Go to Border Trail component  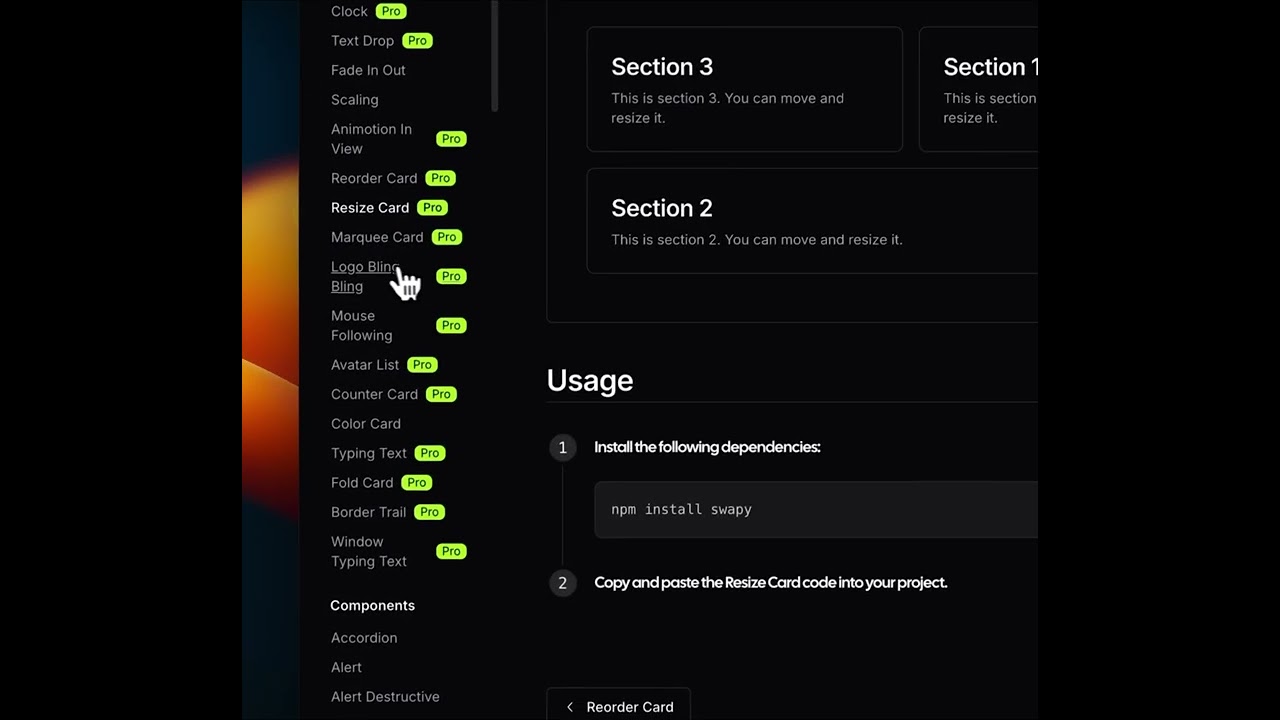(368, 512)
